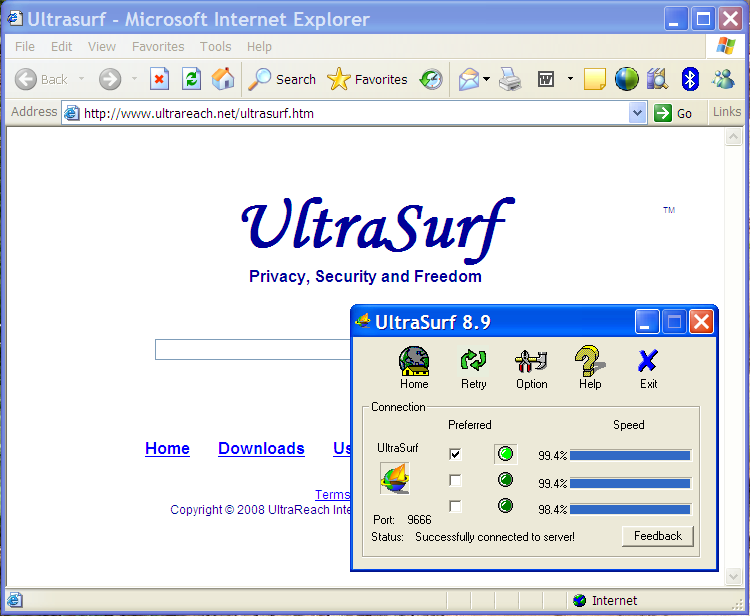Click the UltraSurf sailboat logo icon

pos(395,478)
